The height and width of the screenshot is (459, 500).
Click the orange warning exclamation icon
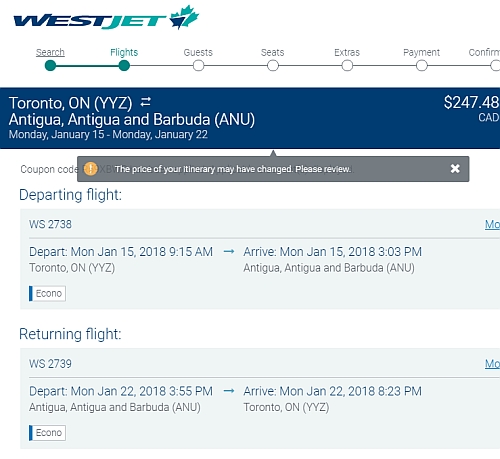[x=90, y=169]
